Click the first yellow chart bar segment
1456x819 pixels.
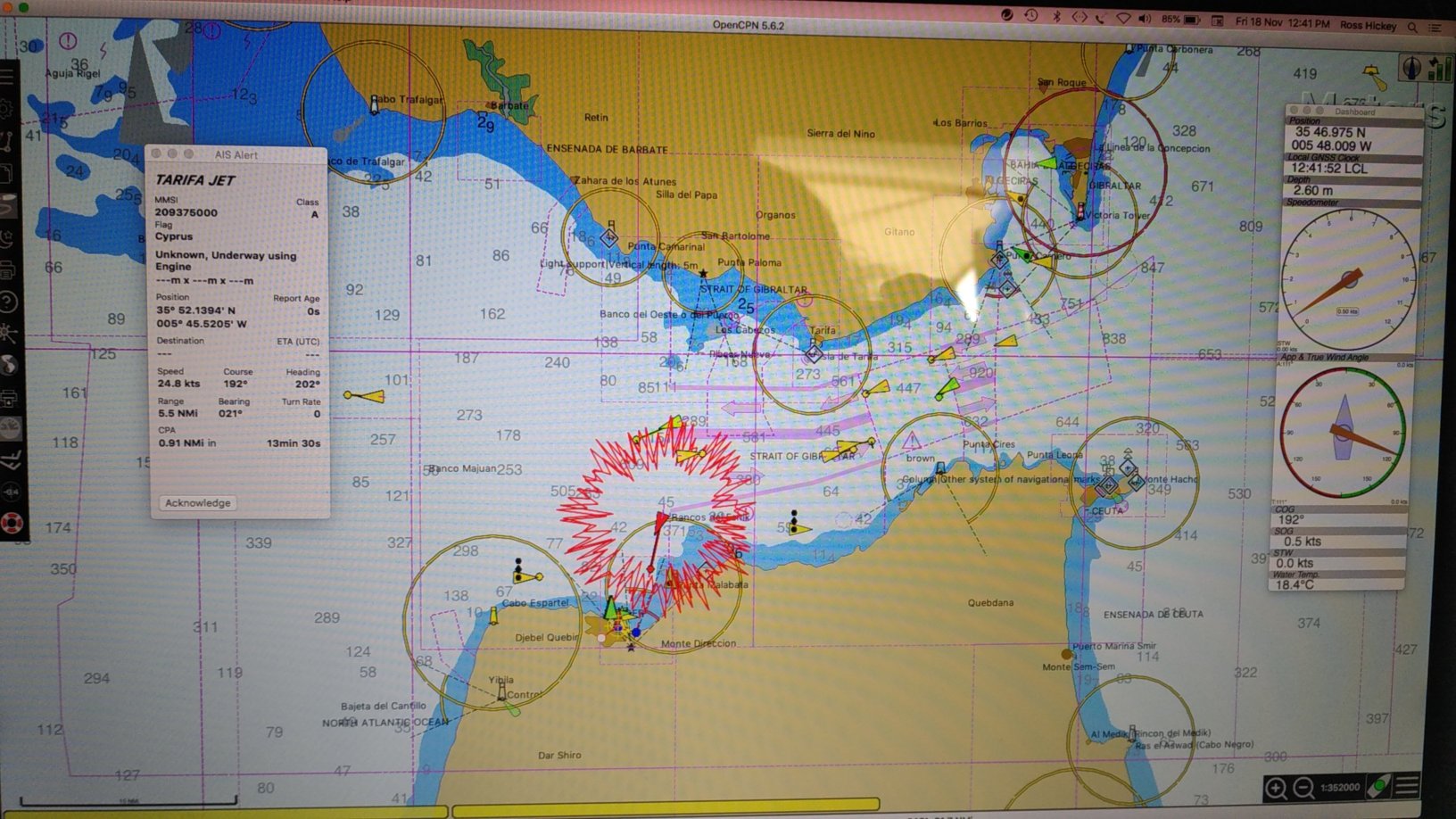pyautogui.click(x=223, y=812)
